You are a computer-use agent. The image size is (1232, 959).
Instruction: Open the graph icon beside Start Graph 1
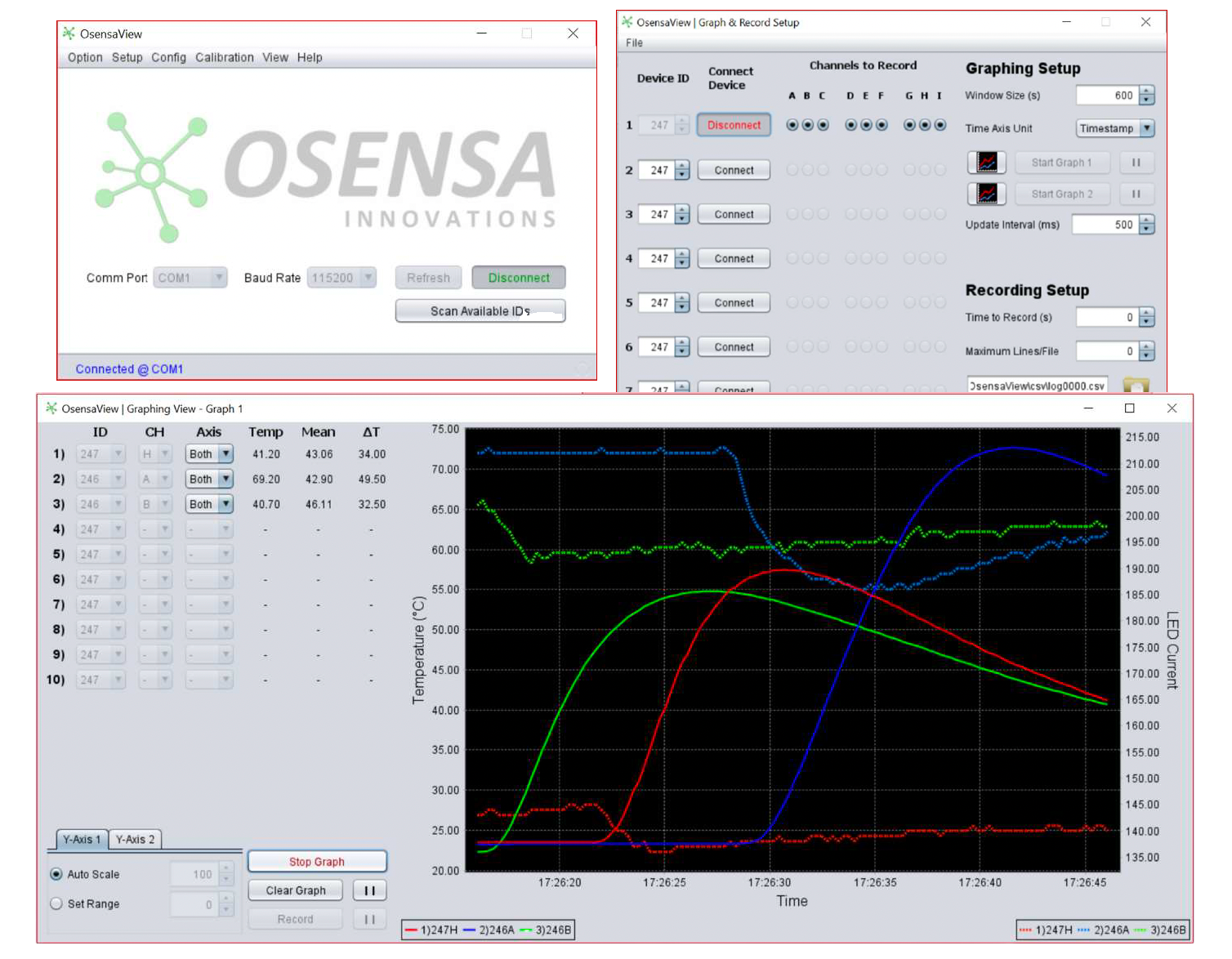986,162
